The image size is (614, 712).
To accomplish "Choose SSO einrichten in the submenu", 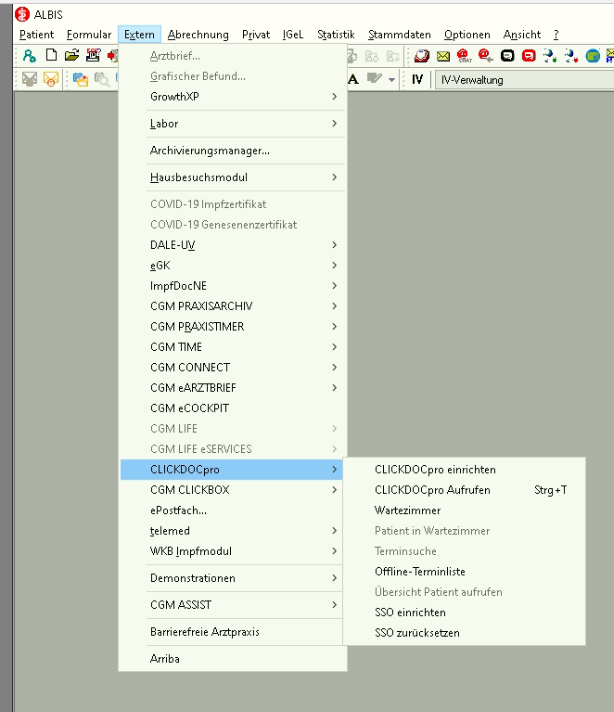I will [464, 613].
